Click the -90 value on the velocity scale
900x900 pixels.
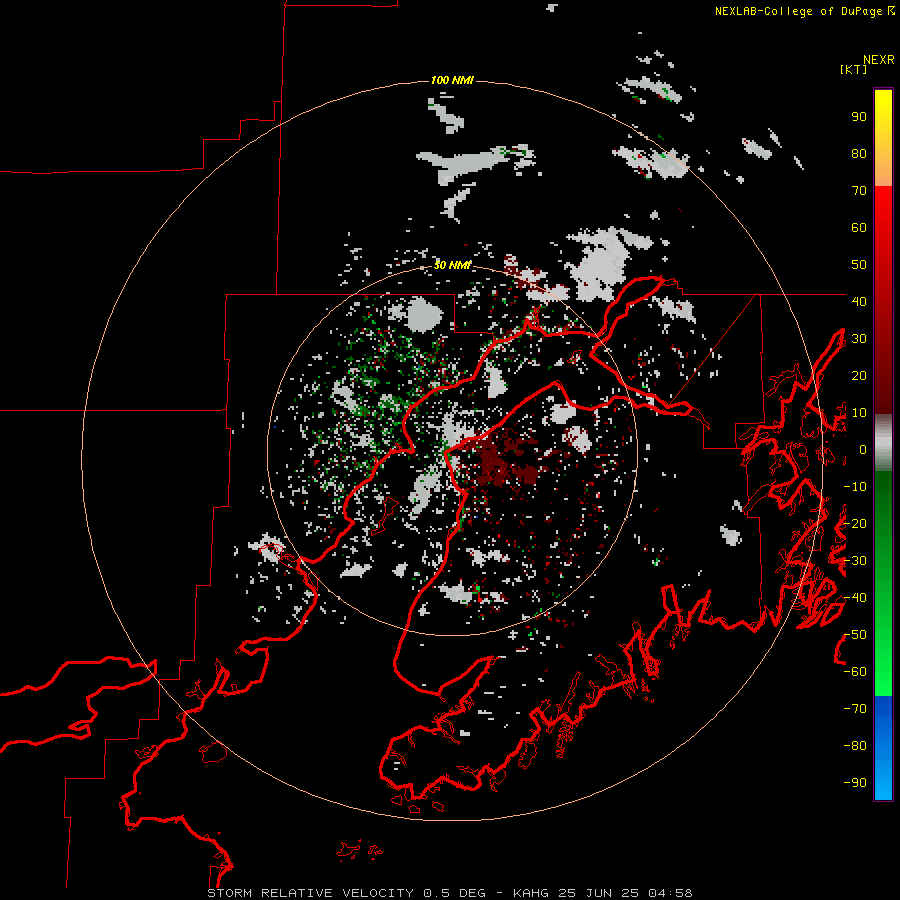click(855, 783)
